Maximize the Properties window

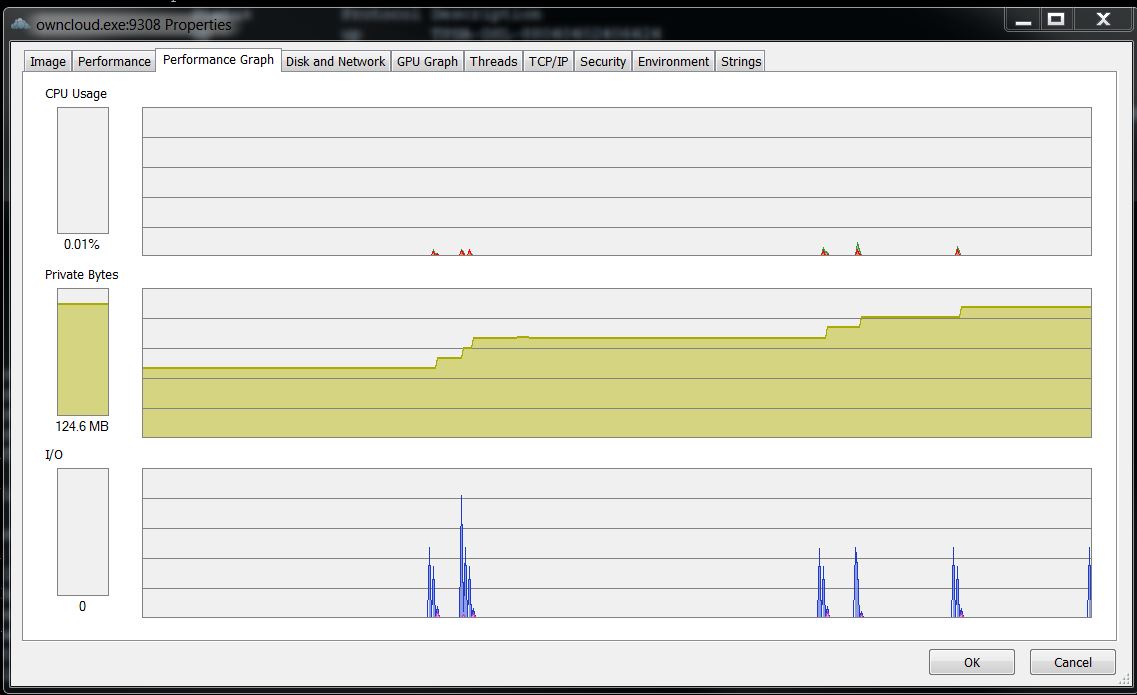click(x=1057, y=20)
